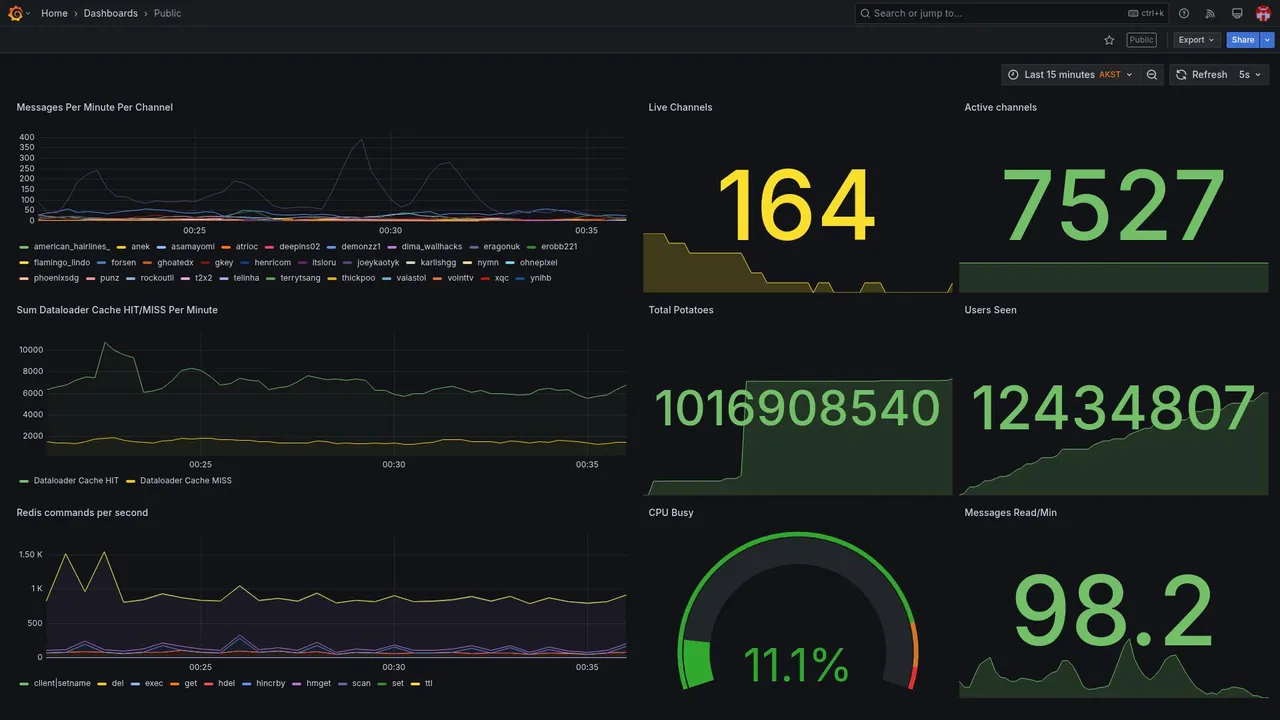This screenshot has height=720, width=1280.
Task: Click the monitor icon beside the avatar
Action: [x=1237, y=13]
